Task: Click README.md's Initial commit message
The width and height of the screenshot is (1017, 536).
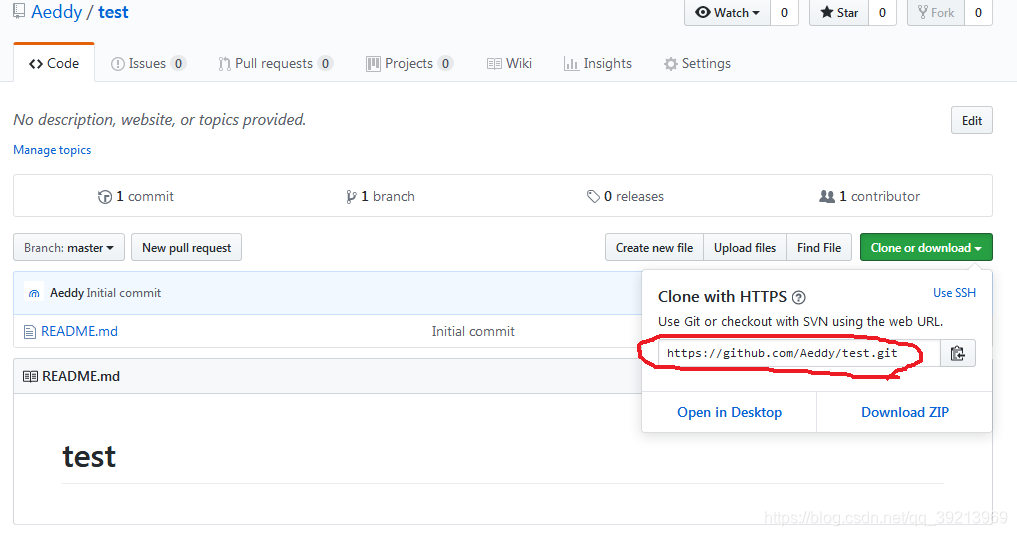Action: click(x=473, y=331)
